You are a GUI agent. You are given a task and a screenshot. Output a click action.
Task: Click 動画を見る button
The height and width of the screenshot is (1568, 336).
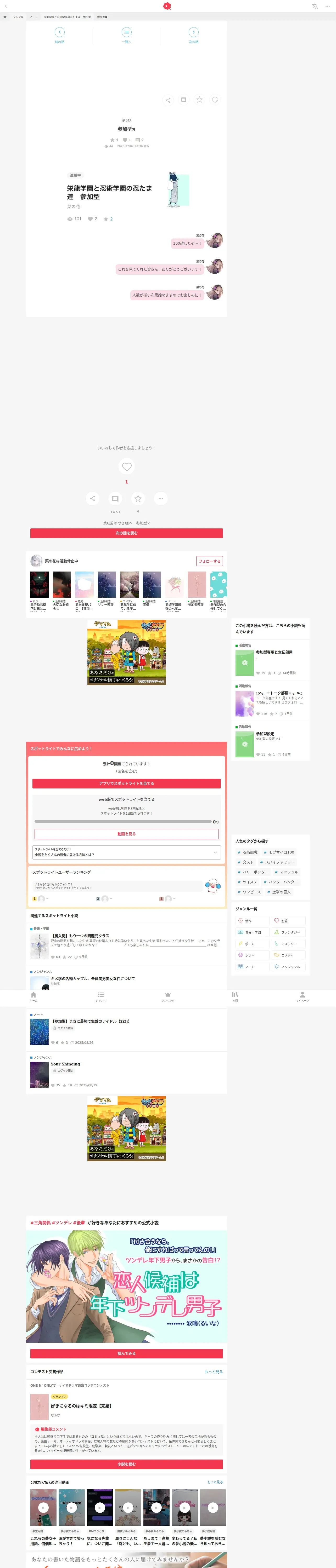pos(126,834)
